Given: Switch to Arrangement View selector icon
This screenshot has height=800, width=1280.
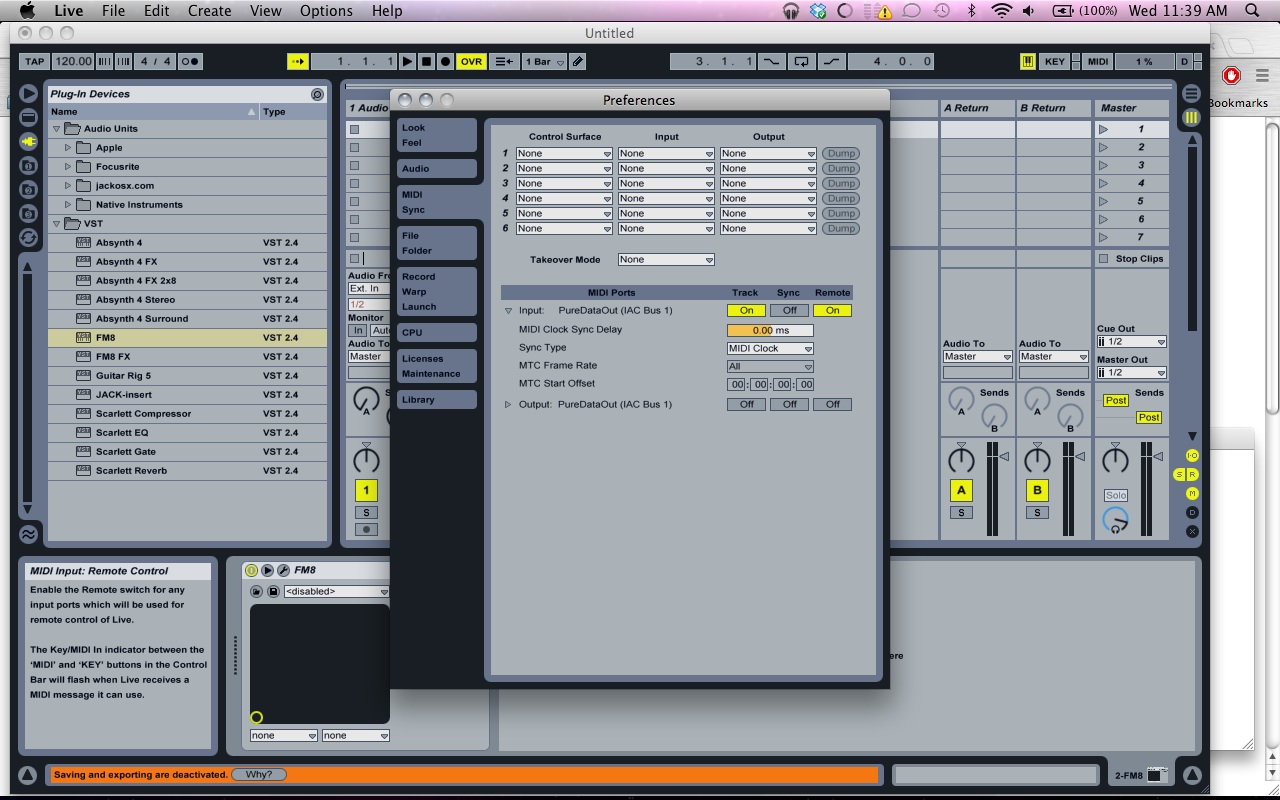Looking at the screenshot, I should [x=1191, y=93].
